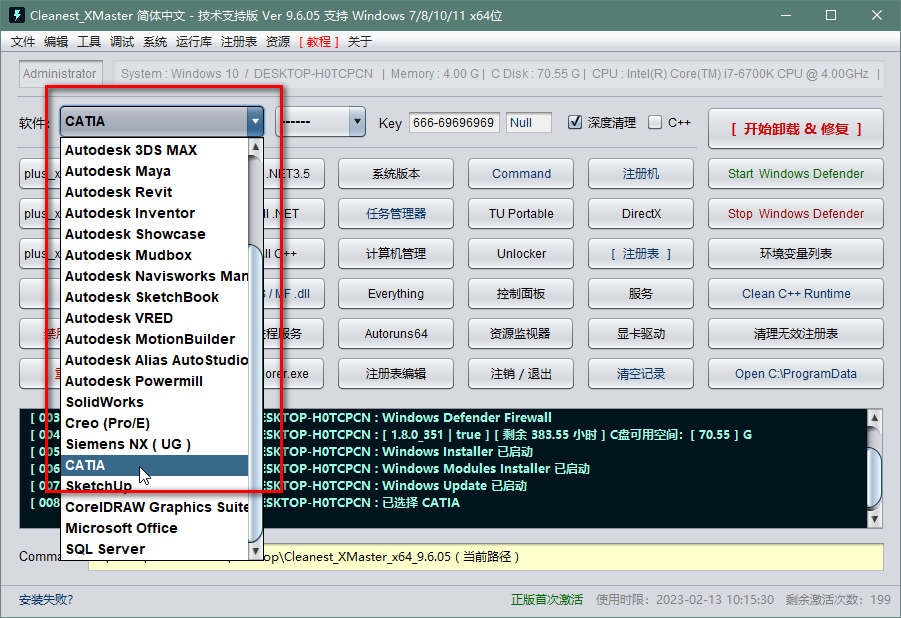Image resolution: width=901 pixels, height=618 pixels.
Task: Pick CorelDRAW Graphics Suite entry
Action: (155, 507)
